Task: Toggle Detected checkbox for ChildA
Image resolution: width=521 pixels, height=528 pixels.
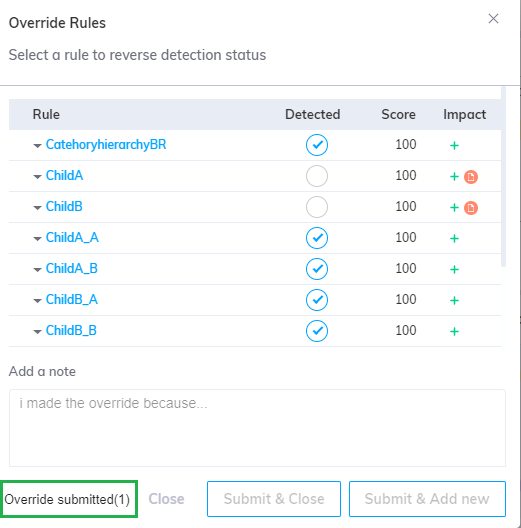Action: 317,176
